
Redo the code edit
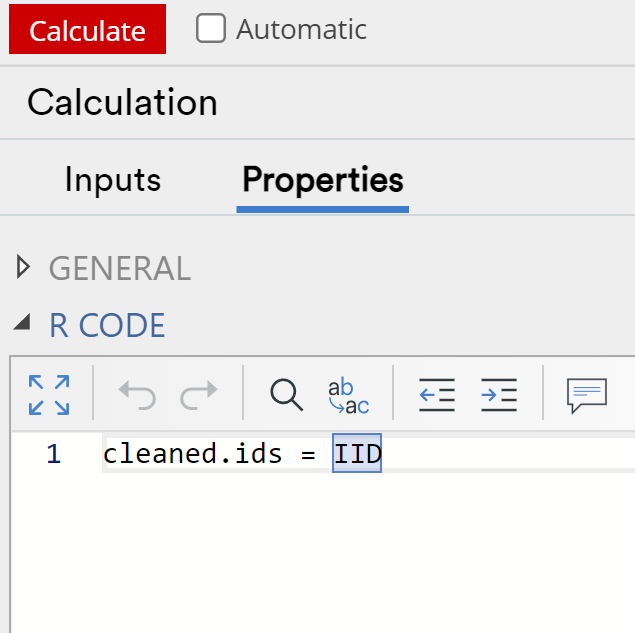coord(198,395)
